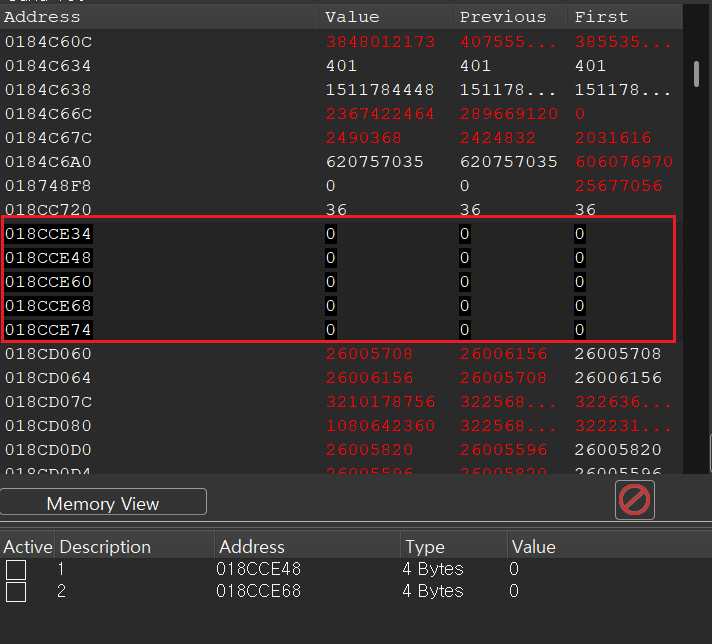712x644 pixels.
Task: Sort results by Value column header
Action: point(352,17)
